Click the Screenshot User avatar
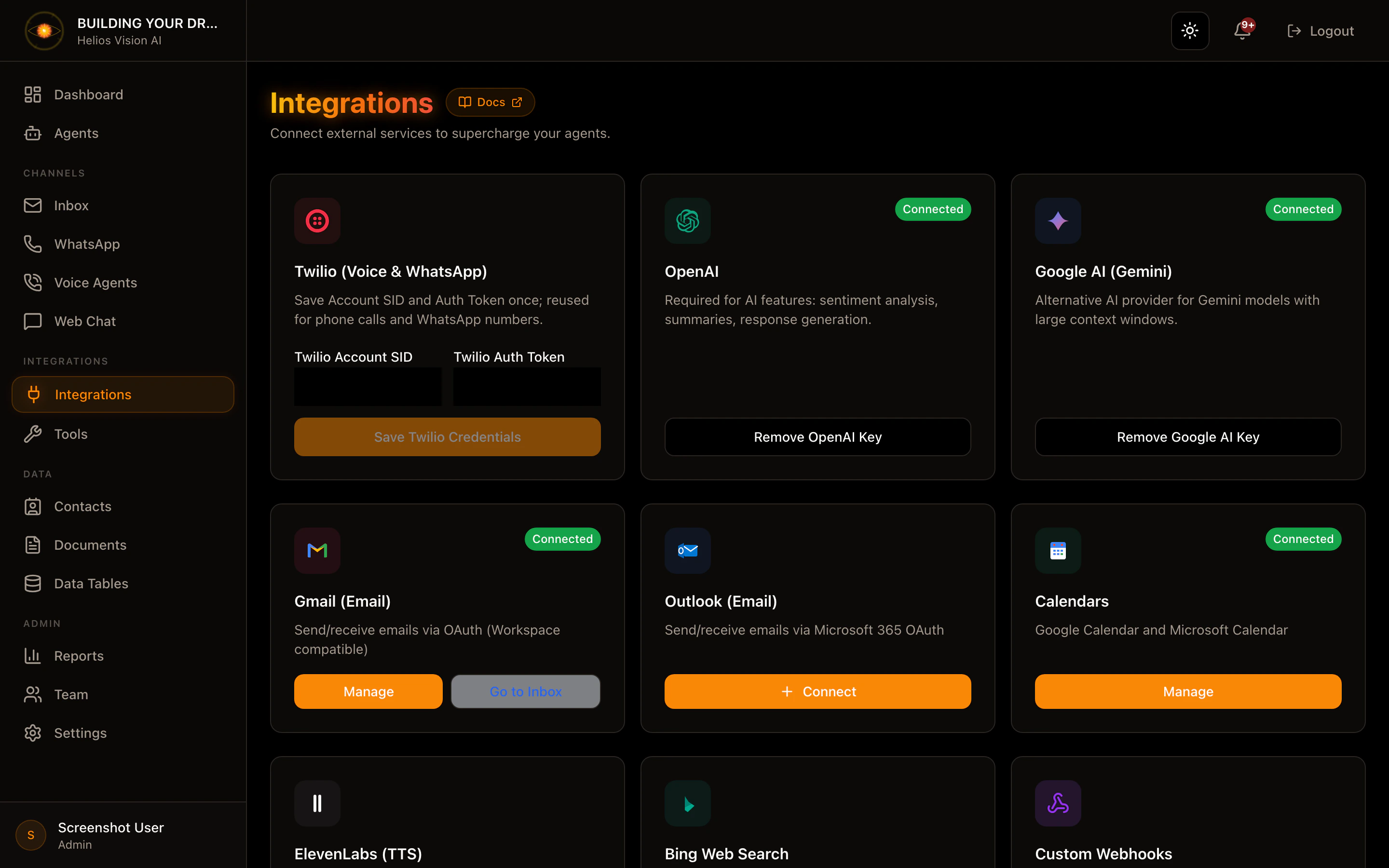This screenshot has width=1389, height=868. [30, 835]
